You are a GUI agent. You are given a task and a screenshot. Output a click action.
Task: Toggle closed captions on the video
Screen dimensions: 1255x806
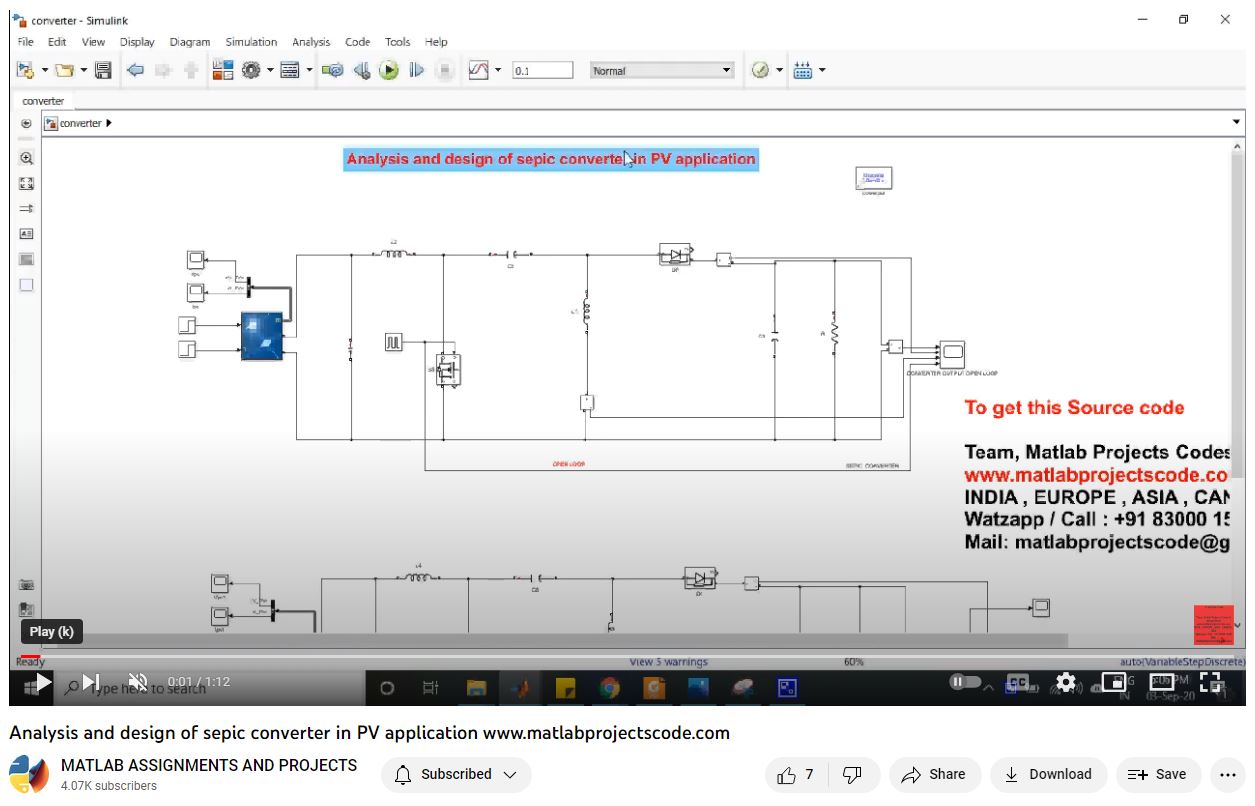[1017, 682]
